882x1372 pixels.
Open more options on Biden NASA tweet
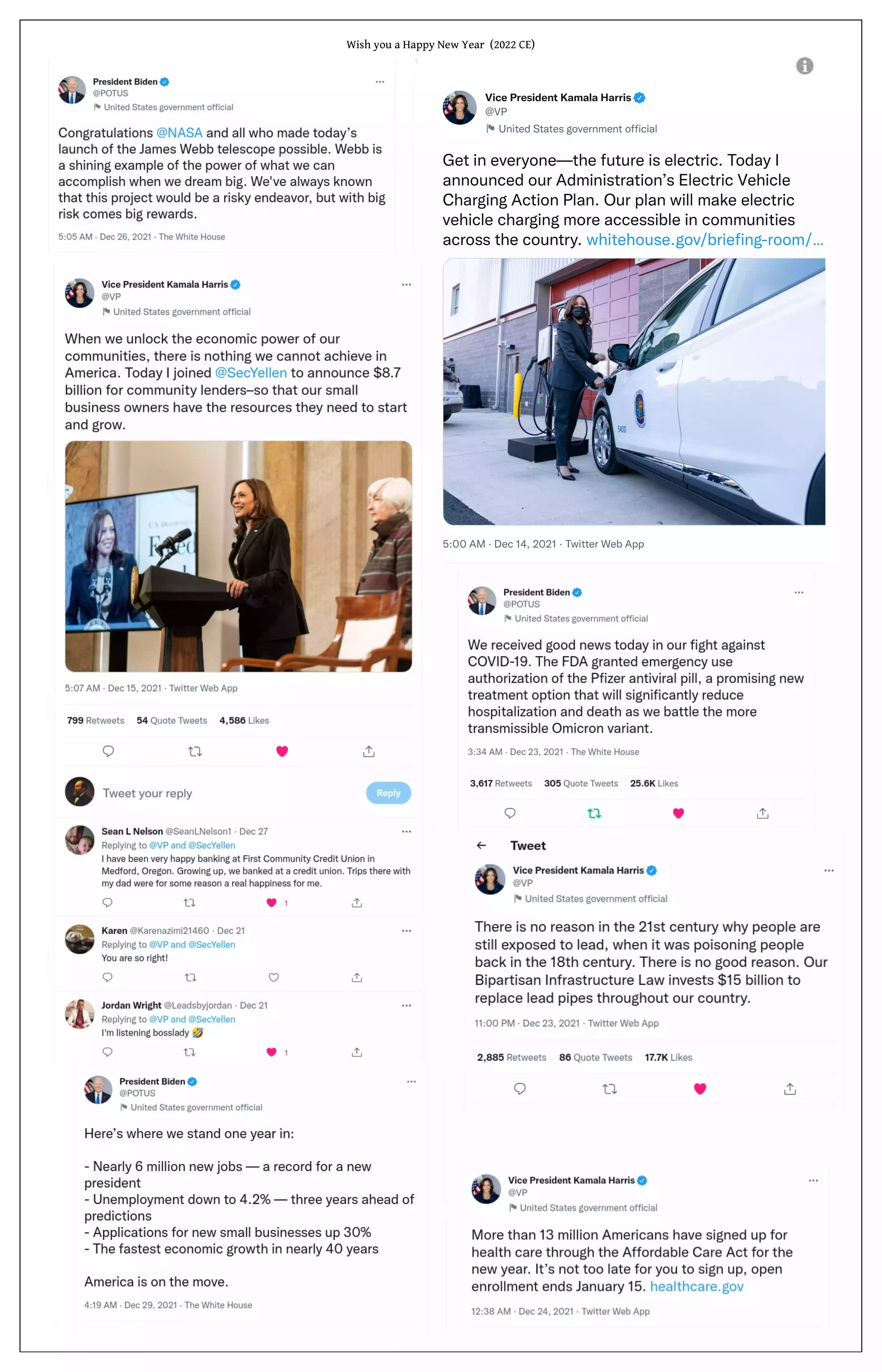coord(380,82)
